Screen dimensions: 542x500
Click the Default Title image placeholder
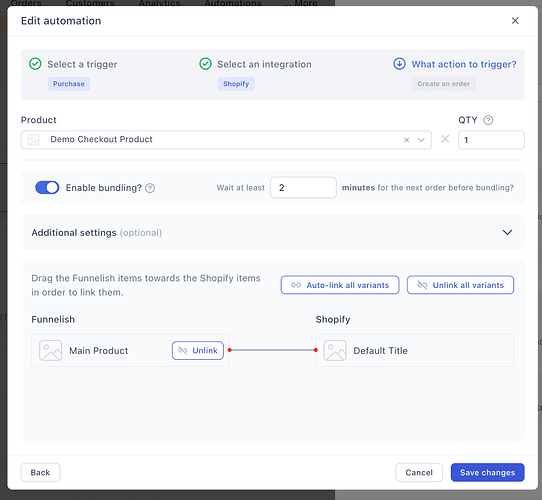[335, 350]
